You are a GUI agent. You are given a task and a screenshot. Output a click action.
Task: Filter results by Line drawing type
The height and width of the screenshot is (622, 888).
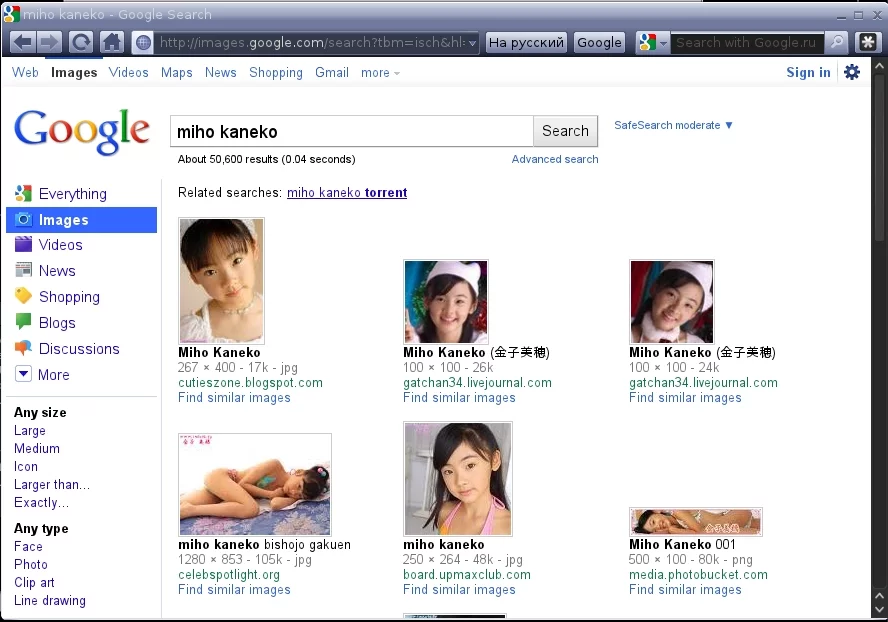pos(50,600)
